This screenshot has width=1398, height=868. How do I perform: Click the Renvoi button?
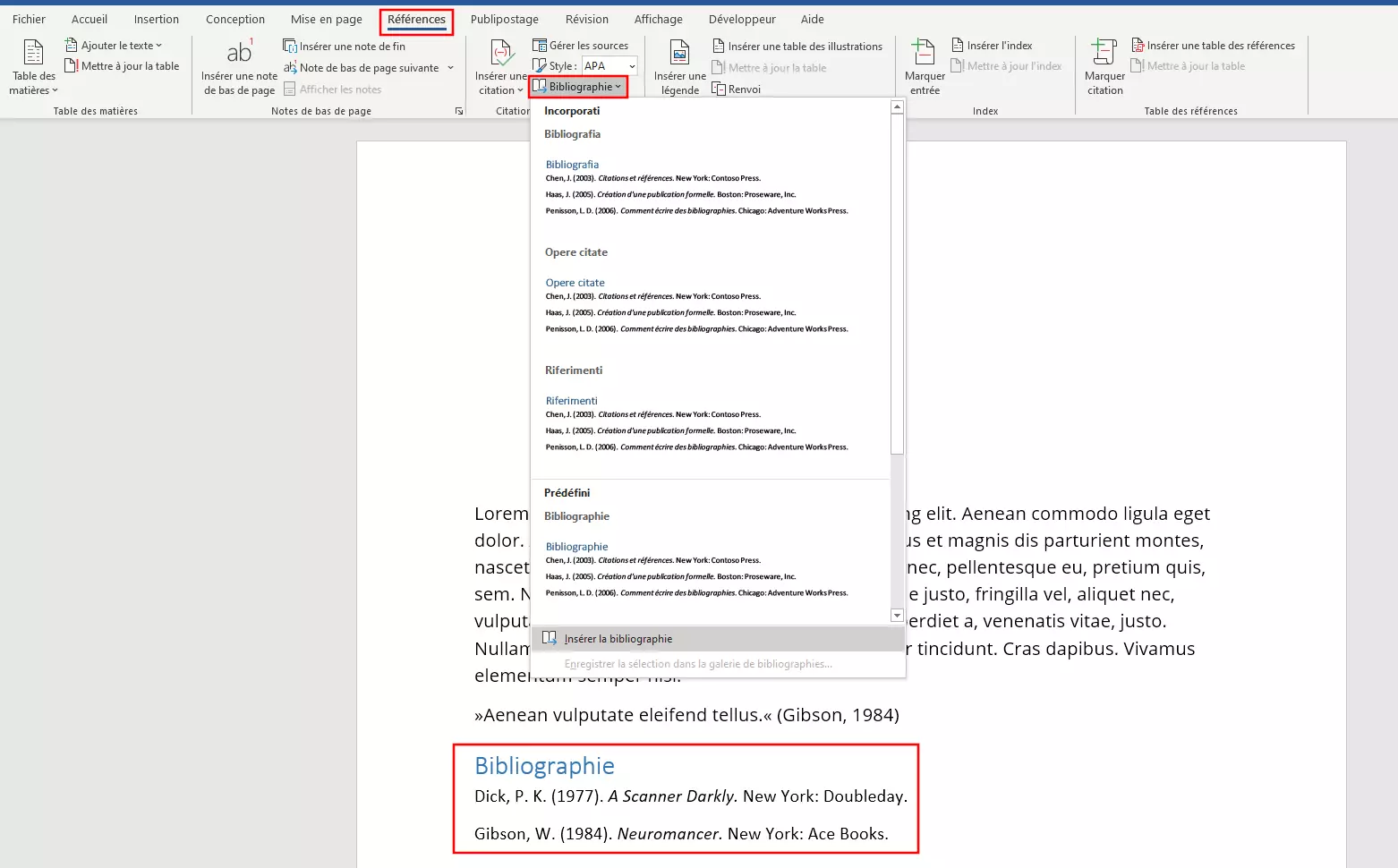(x=737, y=89)
